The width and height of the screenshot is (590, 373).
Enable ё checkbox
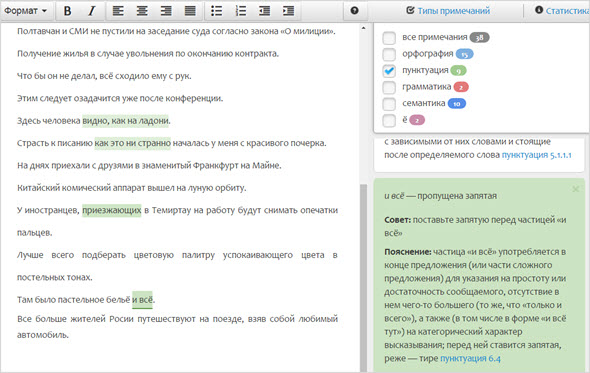[x=389, y=120]
